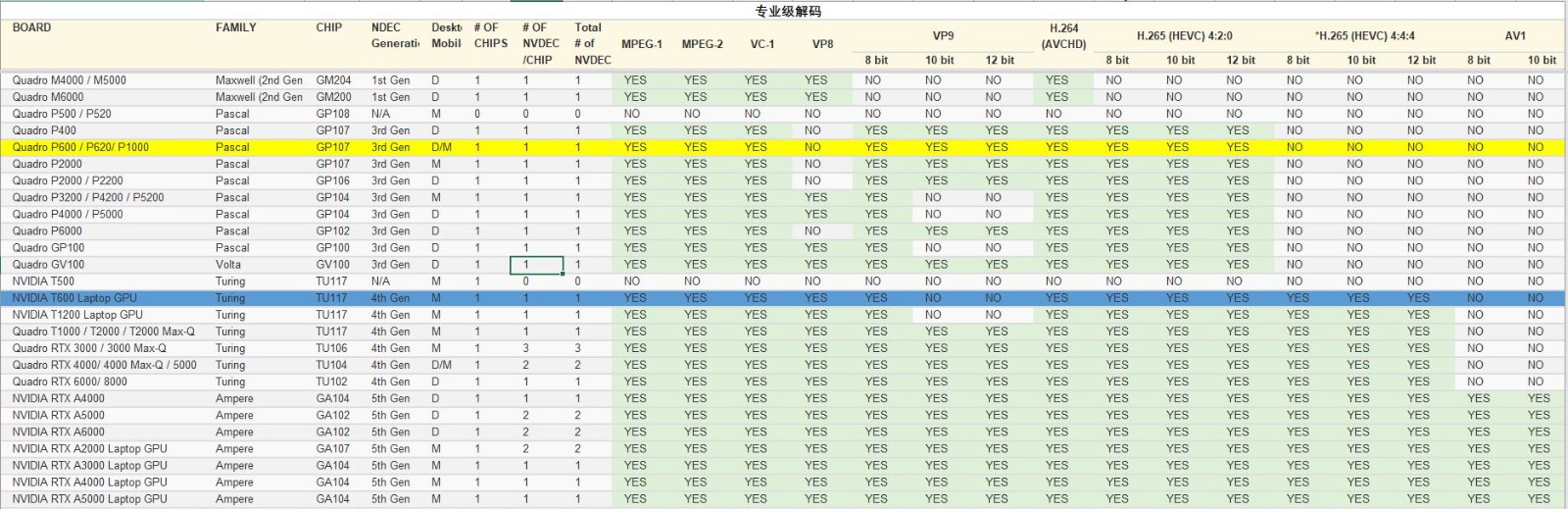Select the Quadro RTX 4000/ 4000 Max-Q / 5000 cell
This screenshot has height=509, width=1568.
pos(104,365)
